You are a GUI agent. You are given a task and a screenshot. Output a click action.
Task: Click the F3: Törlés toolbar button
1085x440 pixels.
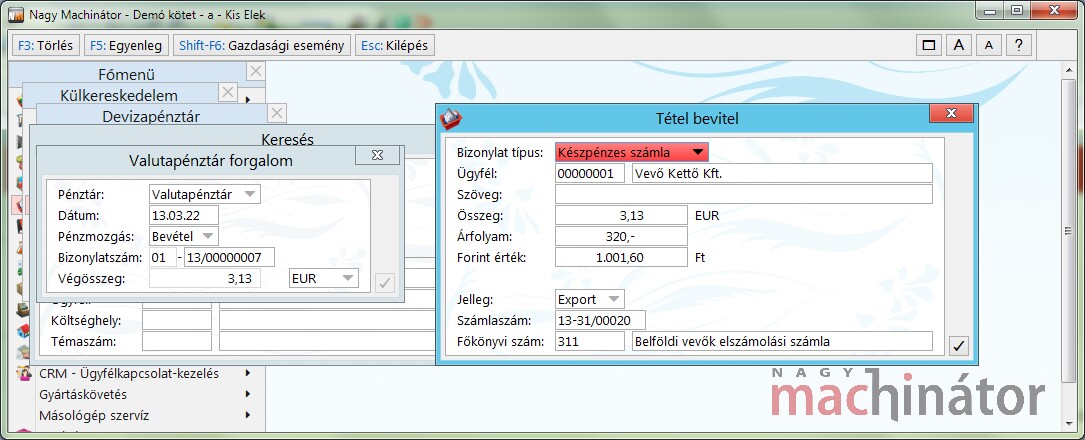click(46, 46)
